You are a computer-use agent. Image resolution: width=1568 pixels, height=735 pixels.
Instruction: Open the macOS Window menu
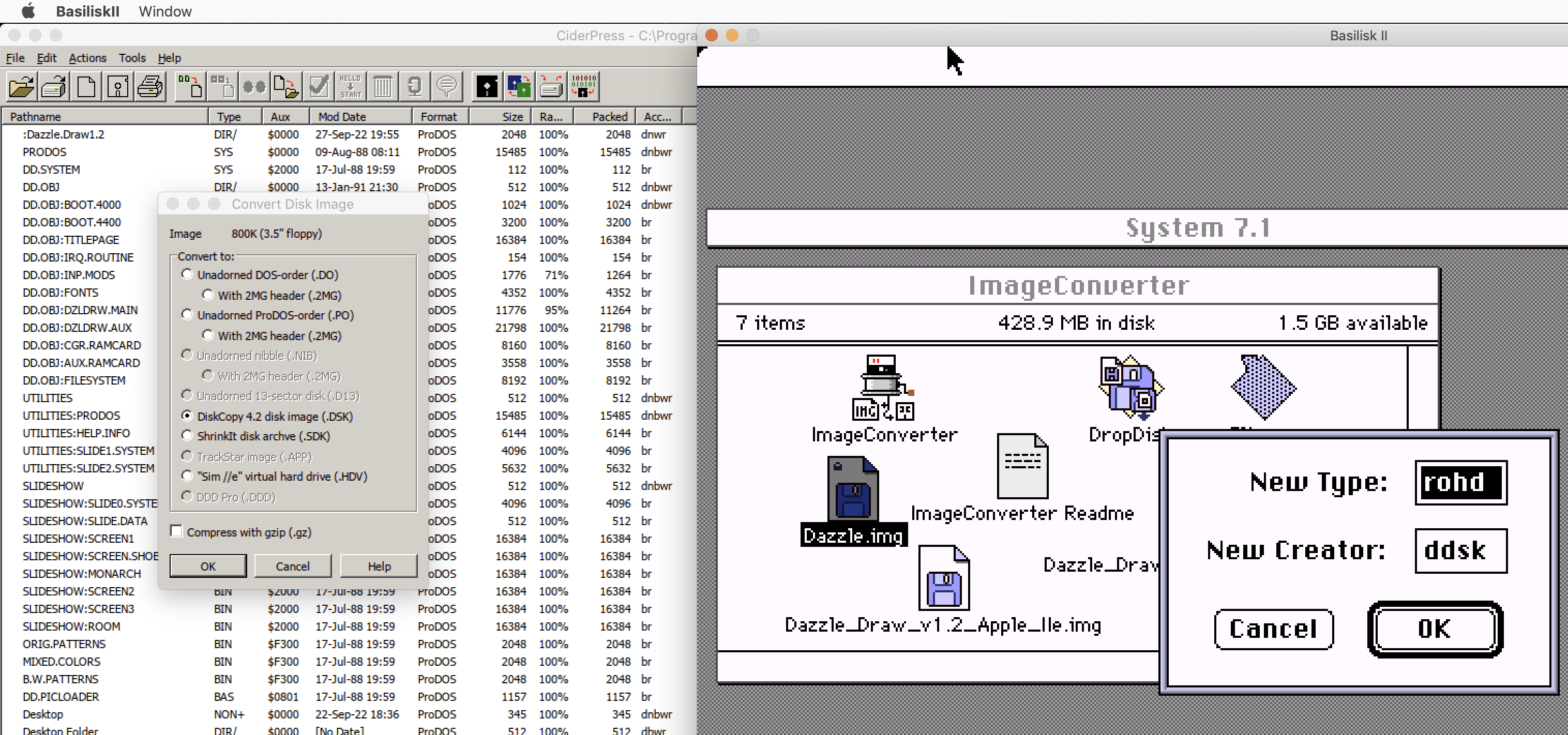click(165, 11)
